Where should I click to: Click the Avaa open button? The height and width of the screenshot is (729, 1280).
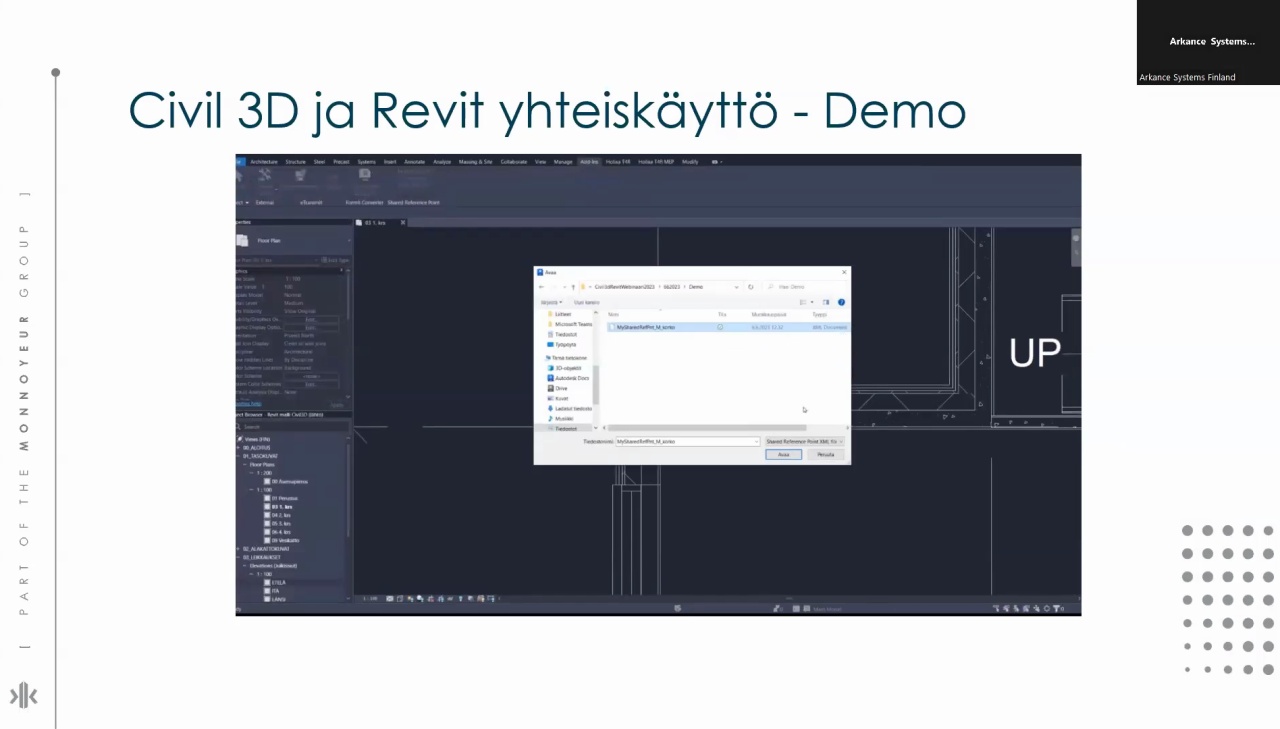click(783, 454)
